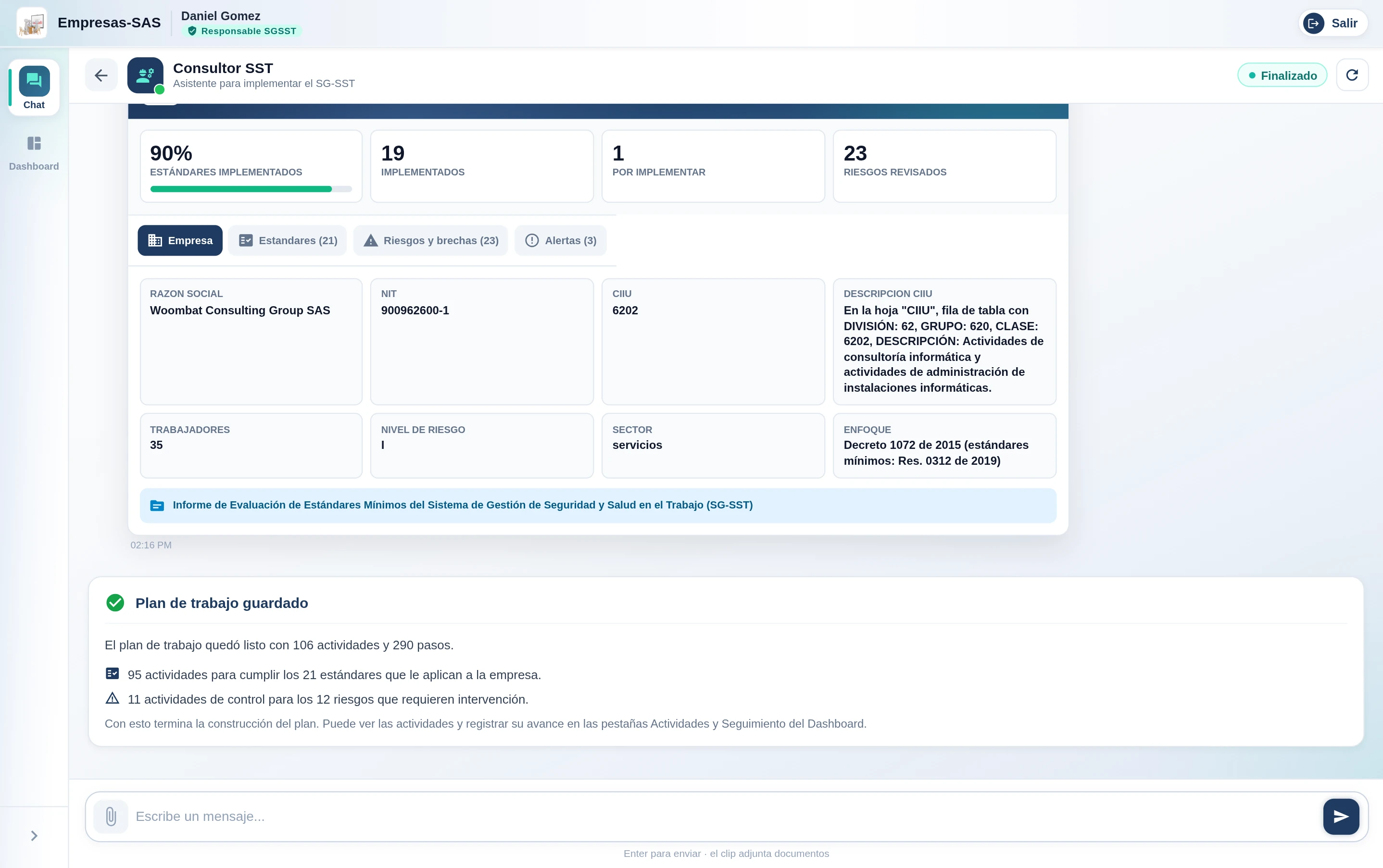Viewport: 1383px width, 868px height.
Task: Click the attach document paperclip icon
Action: 111,816
